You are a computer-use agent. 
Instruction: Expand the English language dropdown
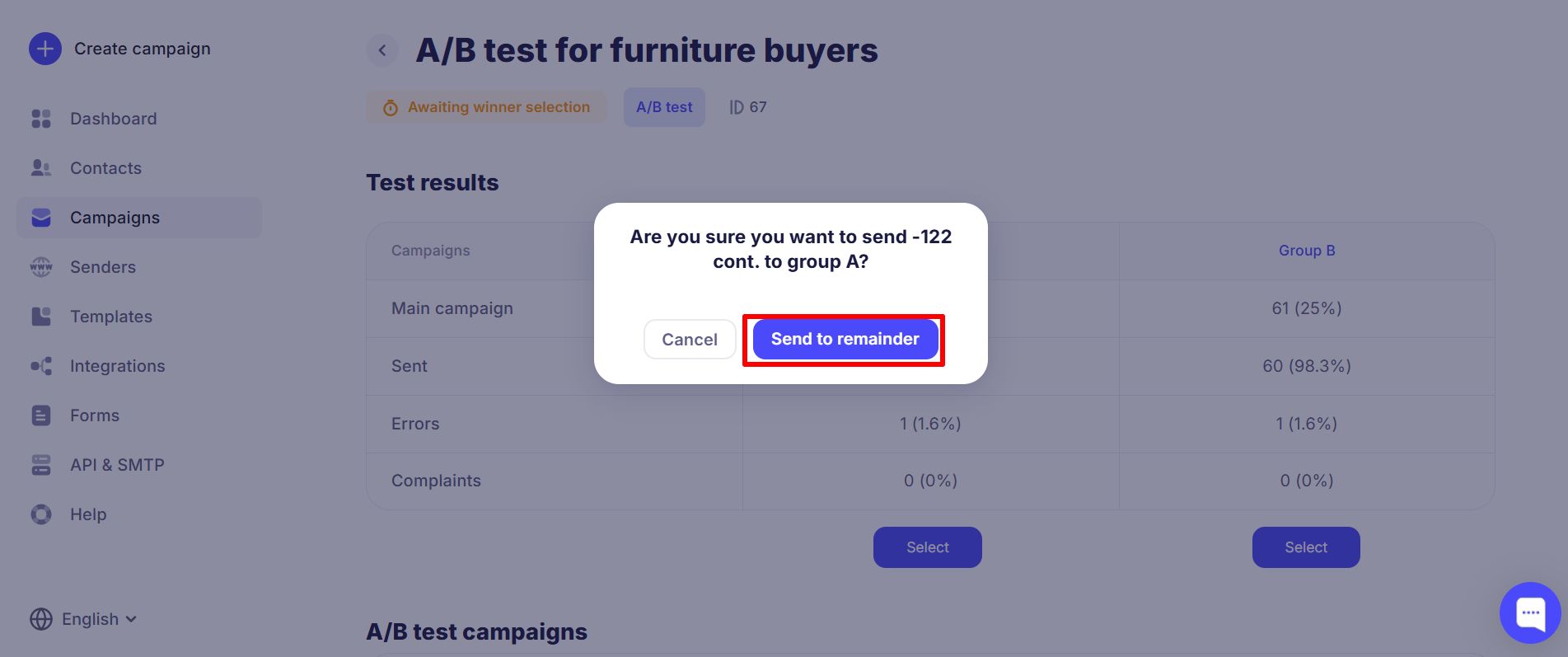83,619
